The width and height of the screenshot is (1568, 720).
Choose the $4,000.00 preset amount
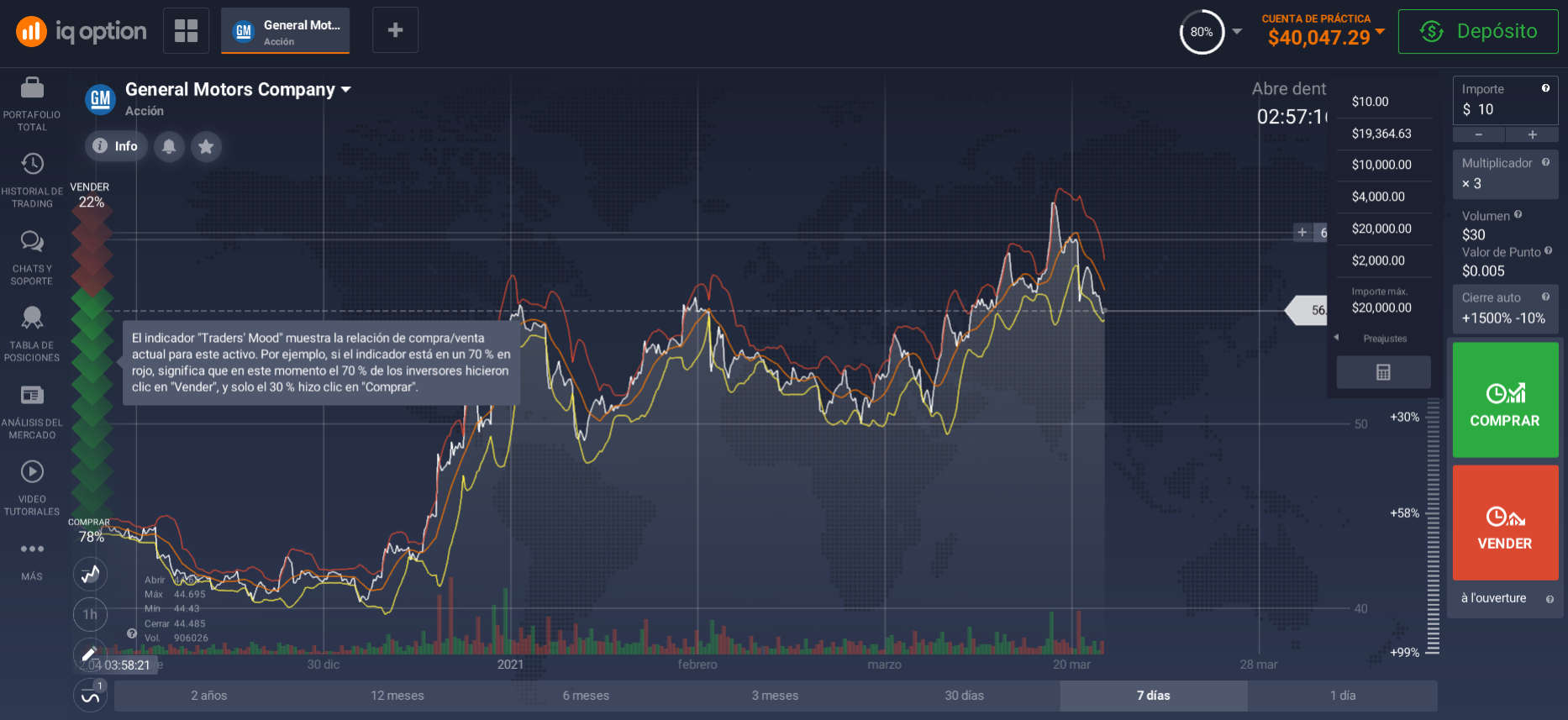[x=1384, y=197]
